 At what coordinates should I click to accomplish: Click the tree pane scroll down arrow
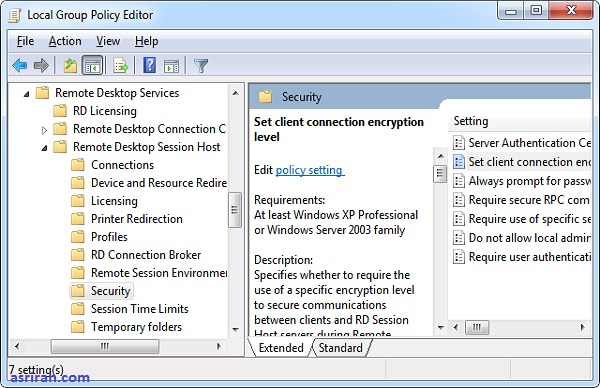pos(235,329)
